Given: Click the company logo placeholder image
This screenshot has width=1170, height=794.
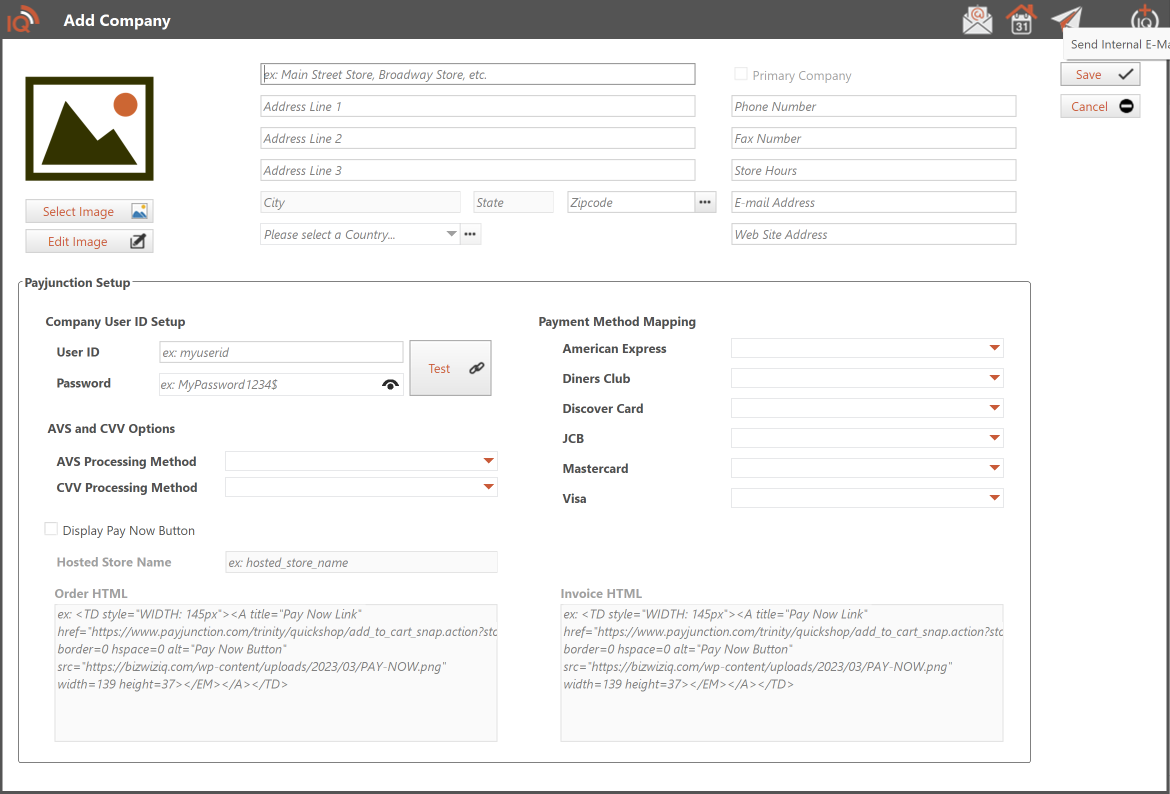Looking at the screenshot, I should (x=89, y=128).
